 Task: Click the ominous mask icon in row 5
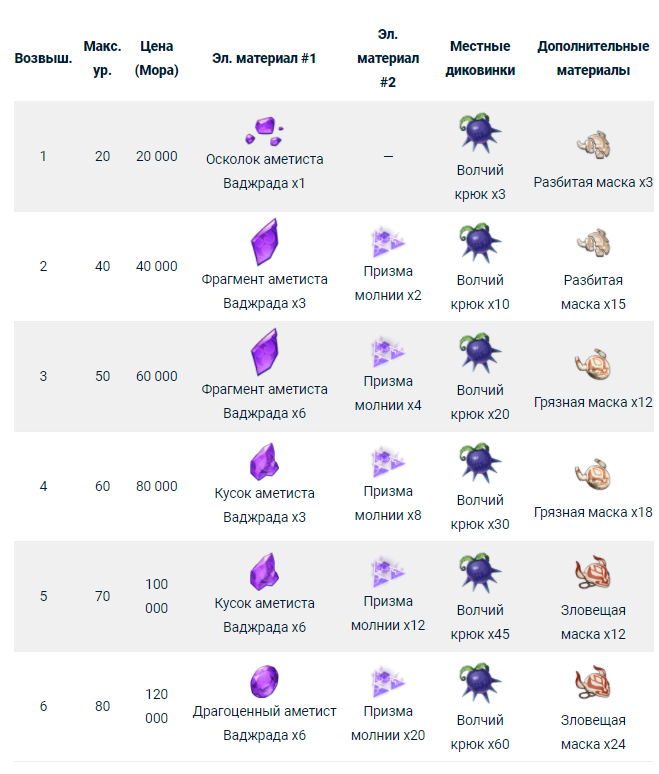click(x=593, y=572)
